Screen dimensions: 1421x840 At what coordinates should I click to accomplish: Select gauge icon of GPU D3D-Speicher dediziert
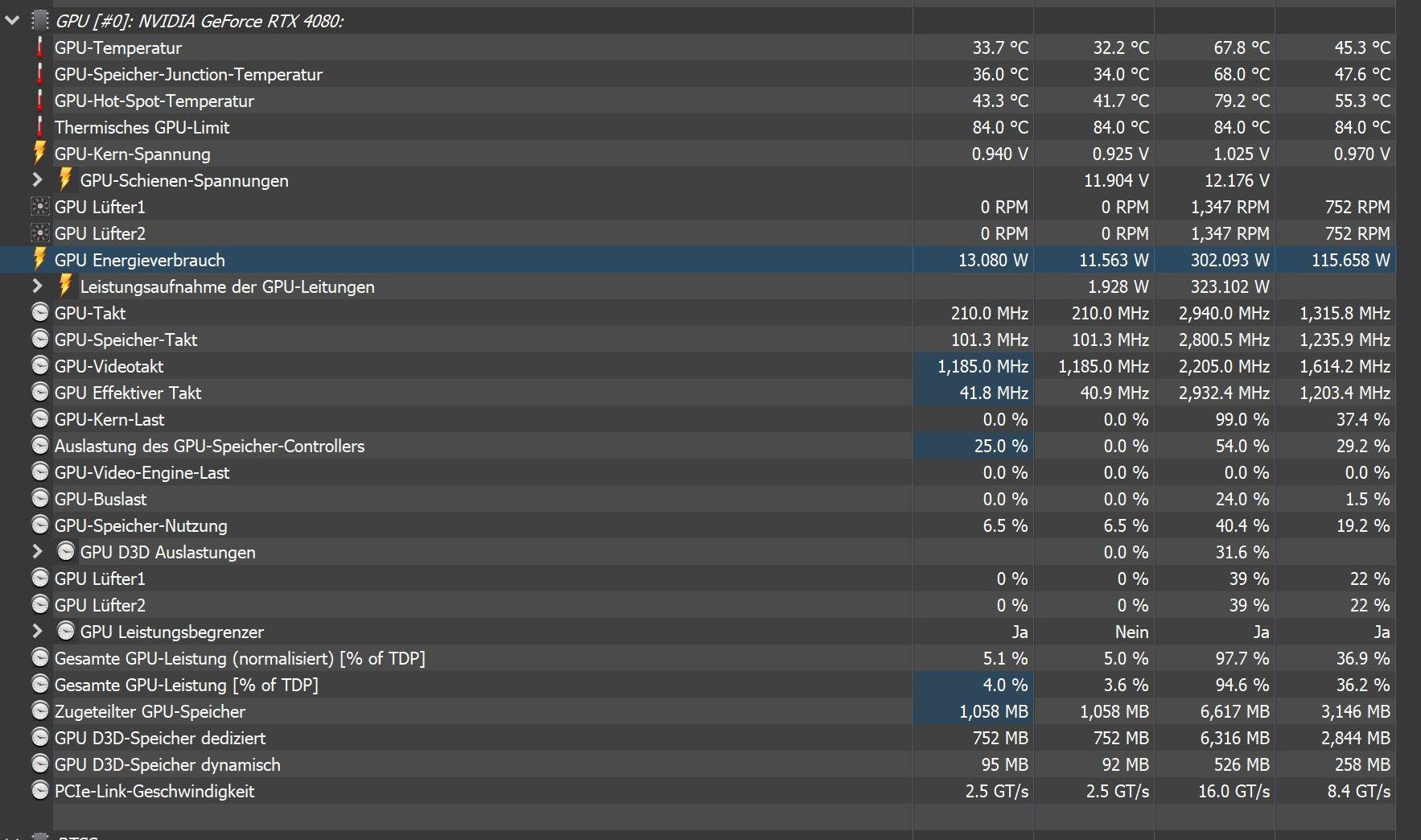click(x=39, y=737)
